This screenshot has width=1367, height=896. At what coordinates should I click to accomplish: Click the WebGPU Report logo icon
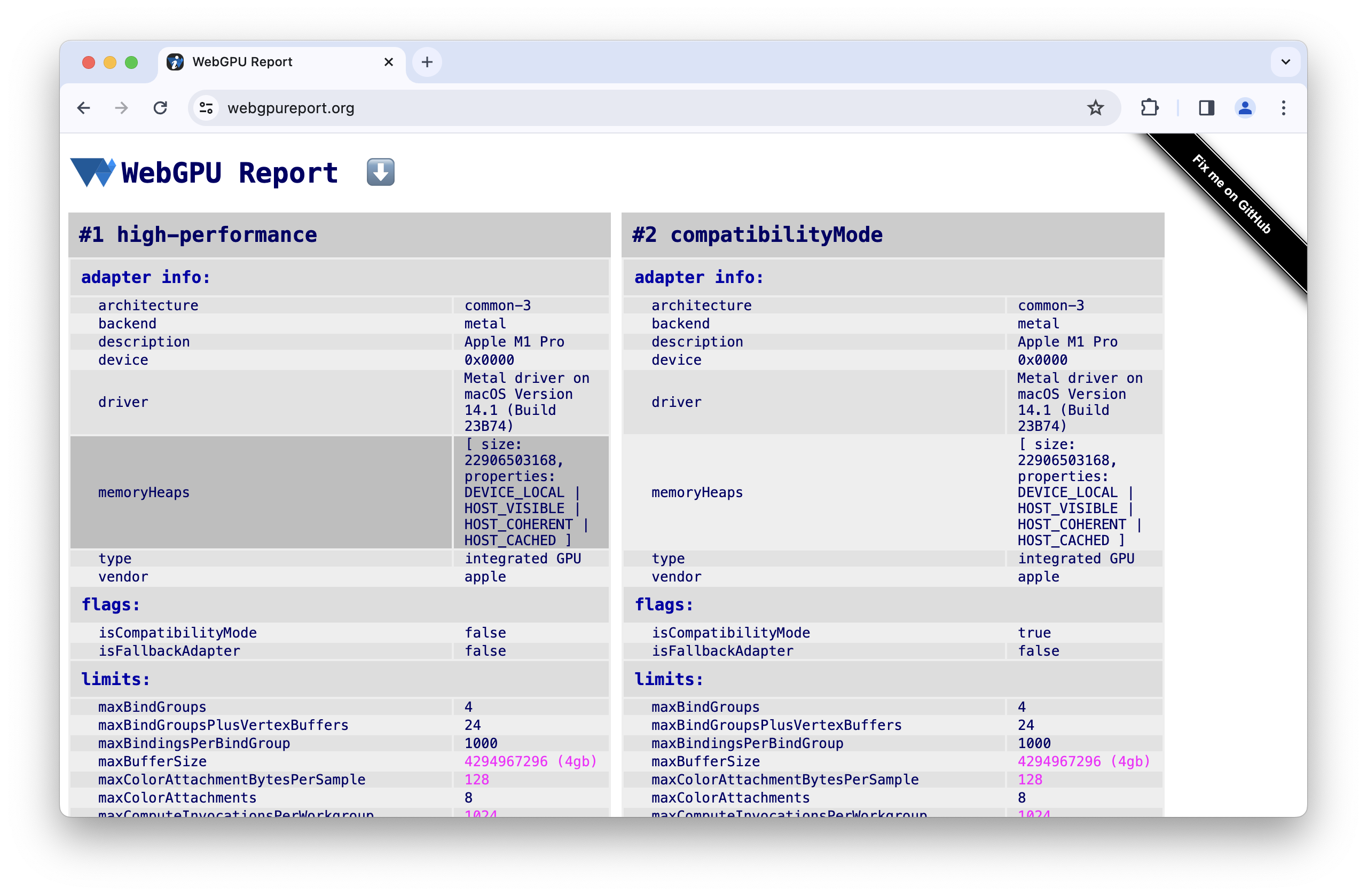click(92, 171)
